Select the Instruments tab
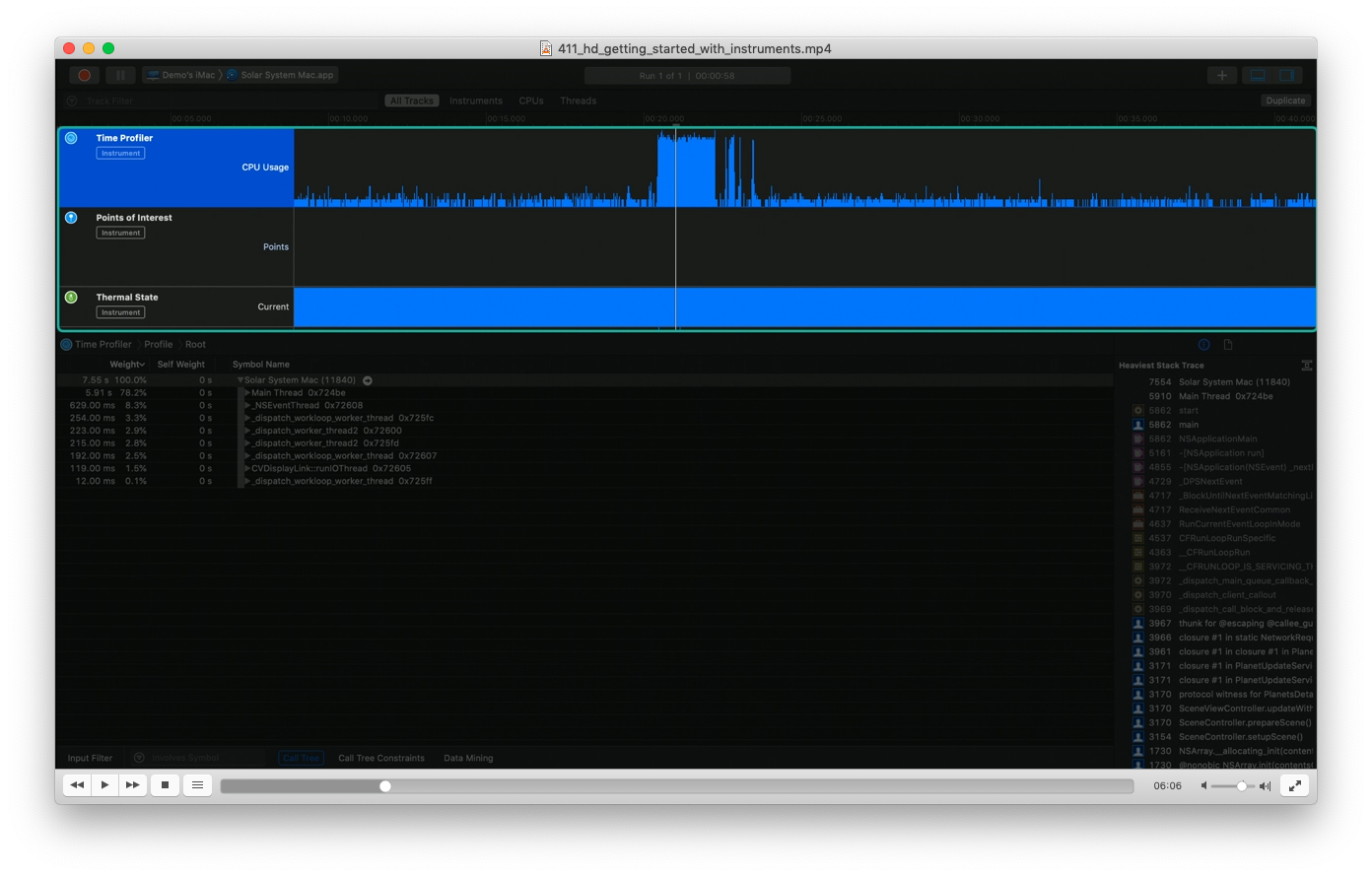1372x877 pixels. pos(476,101)
